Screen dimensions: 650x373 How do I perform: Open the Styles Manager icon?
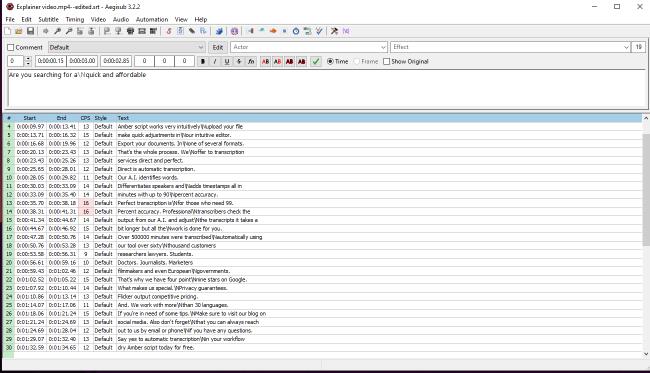point(169,31)
